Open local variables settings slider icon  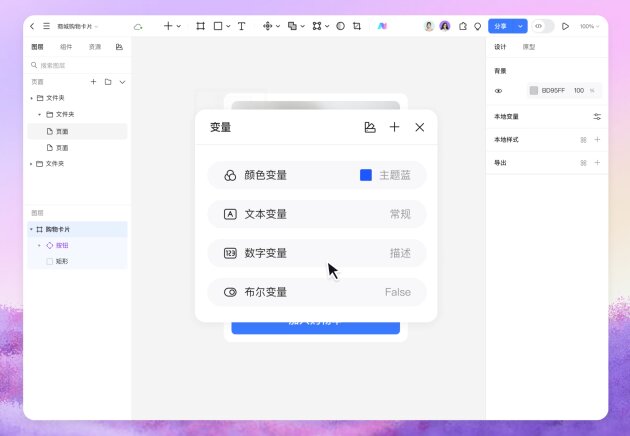pos(597,117)
